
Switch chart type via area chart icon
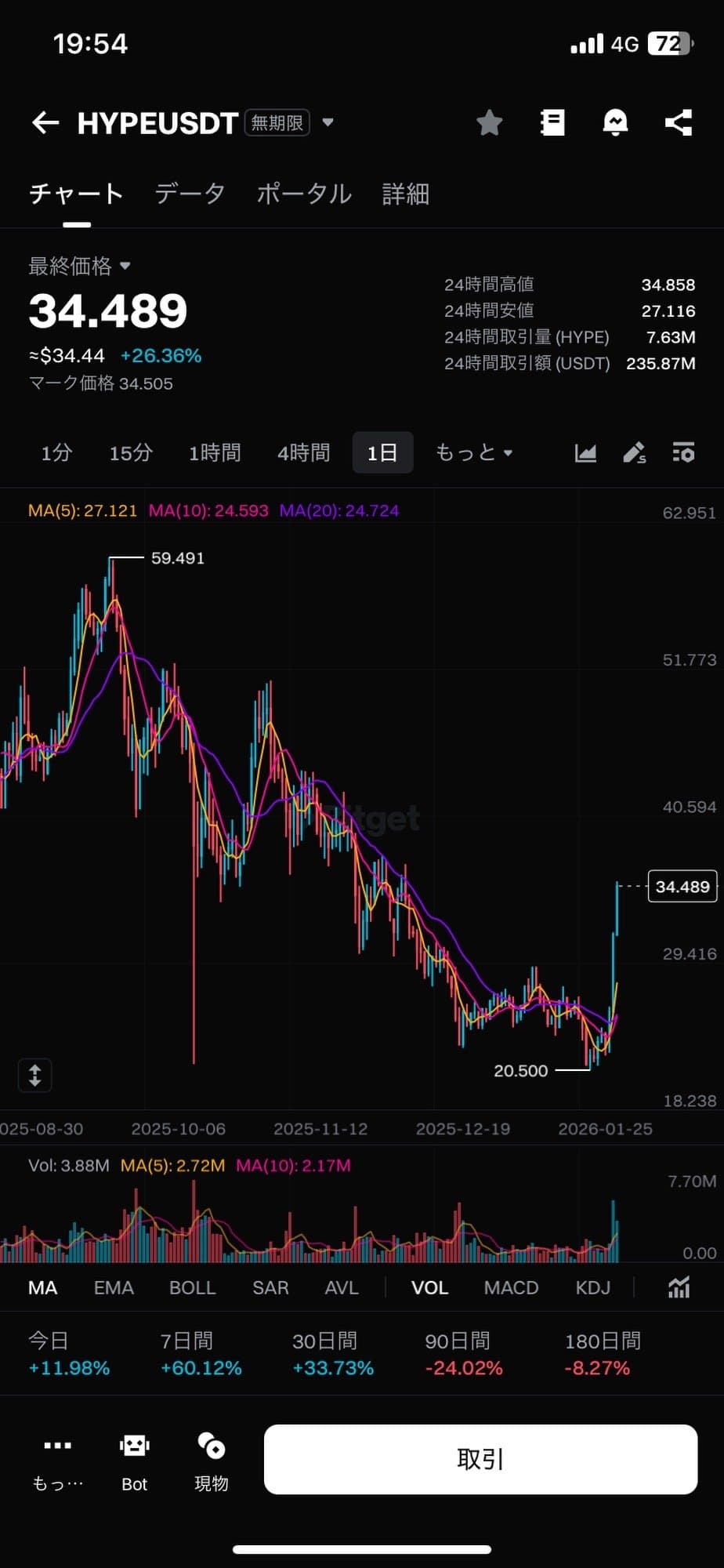(x=585, y=452)
